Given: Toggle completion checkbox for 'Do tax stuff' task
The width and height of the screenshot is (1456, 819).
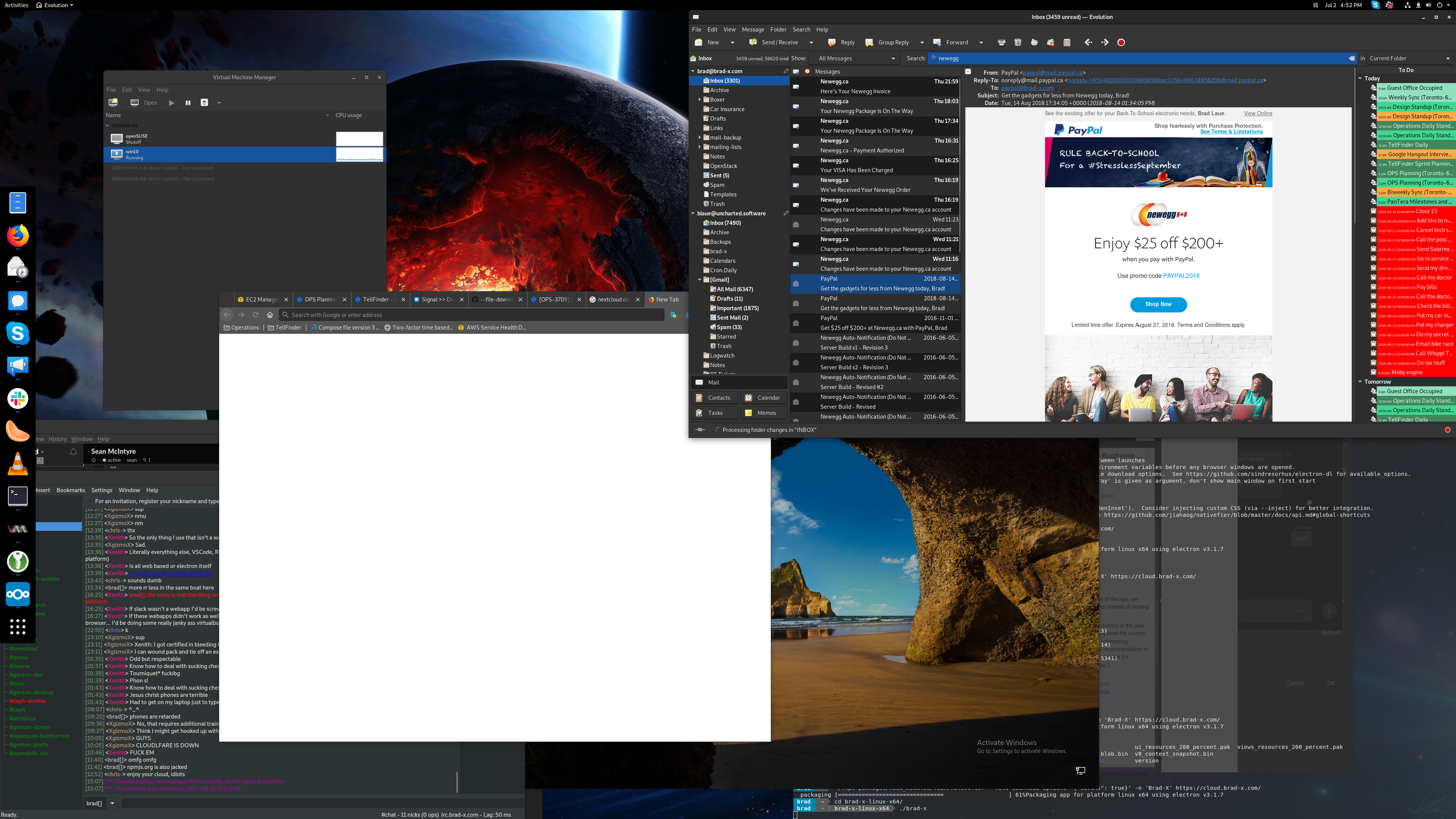Looking at the screenshot, I should tap(1373, 363).
